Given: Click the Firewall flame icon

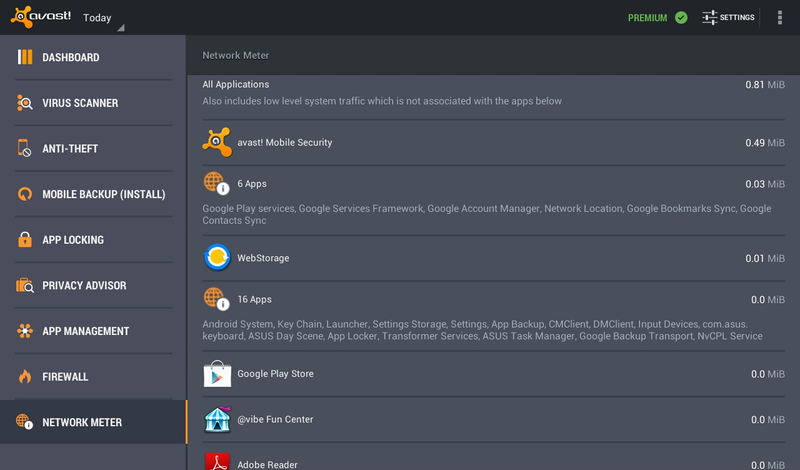Looking at the screenshot, I should coord(25,376).
